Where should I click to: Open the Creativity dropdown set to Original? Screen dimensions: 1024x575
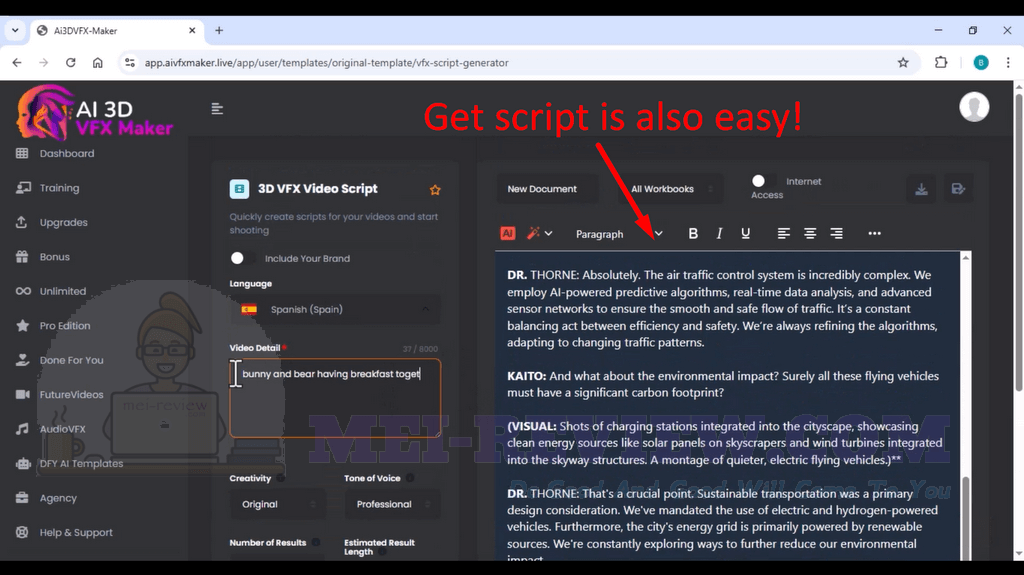coord(278,504)
